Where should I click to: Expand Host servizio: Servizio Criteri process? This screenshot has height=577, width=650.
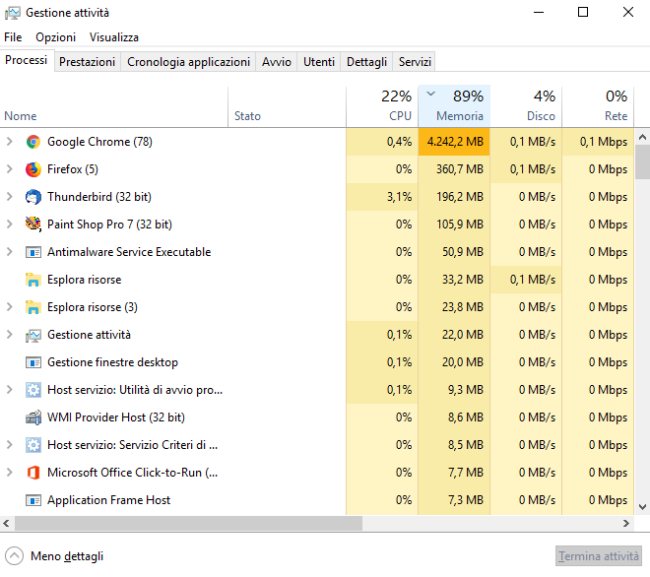(x=9, y=445)
